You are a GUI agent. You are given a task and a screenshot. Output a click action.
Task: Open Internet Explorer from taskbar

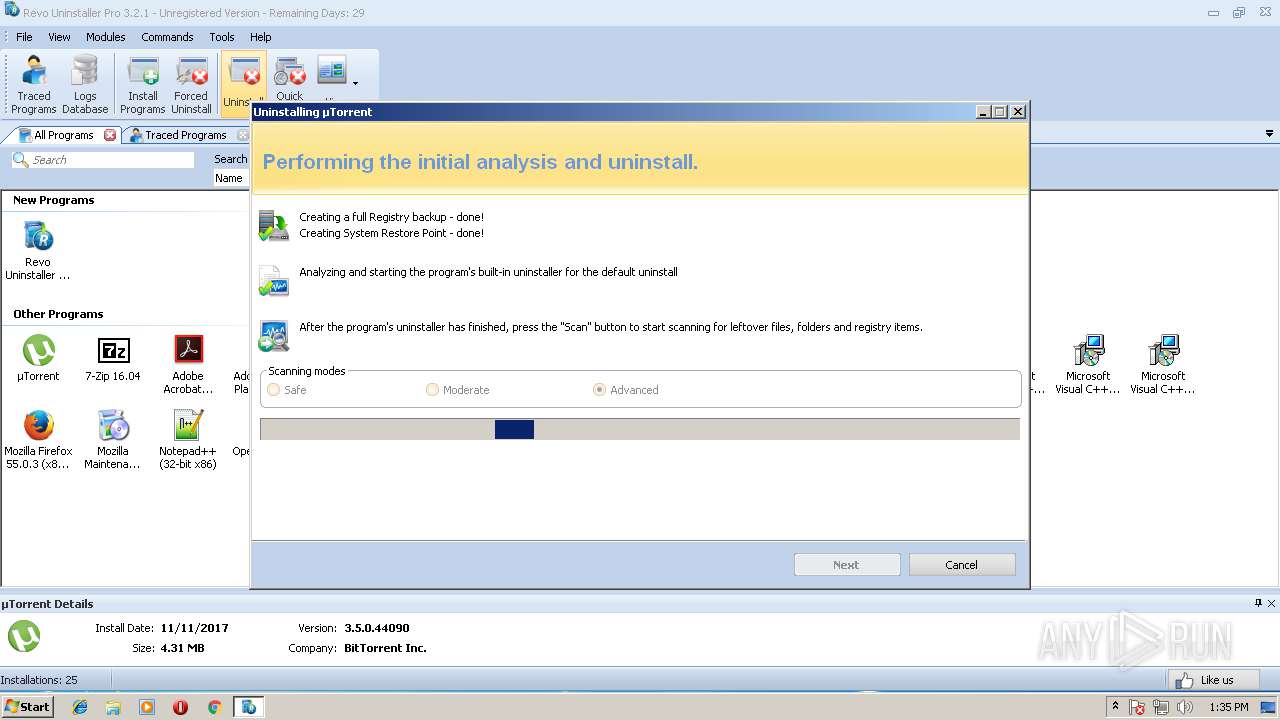[x=80, y=707]
